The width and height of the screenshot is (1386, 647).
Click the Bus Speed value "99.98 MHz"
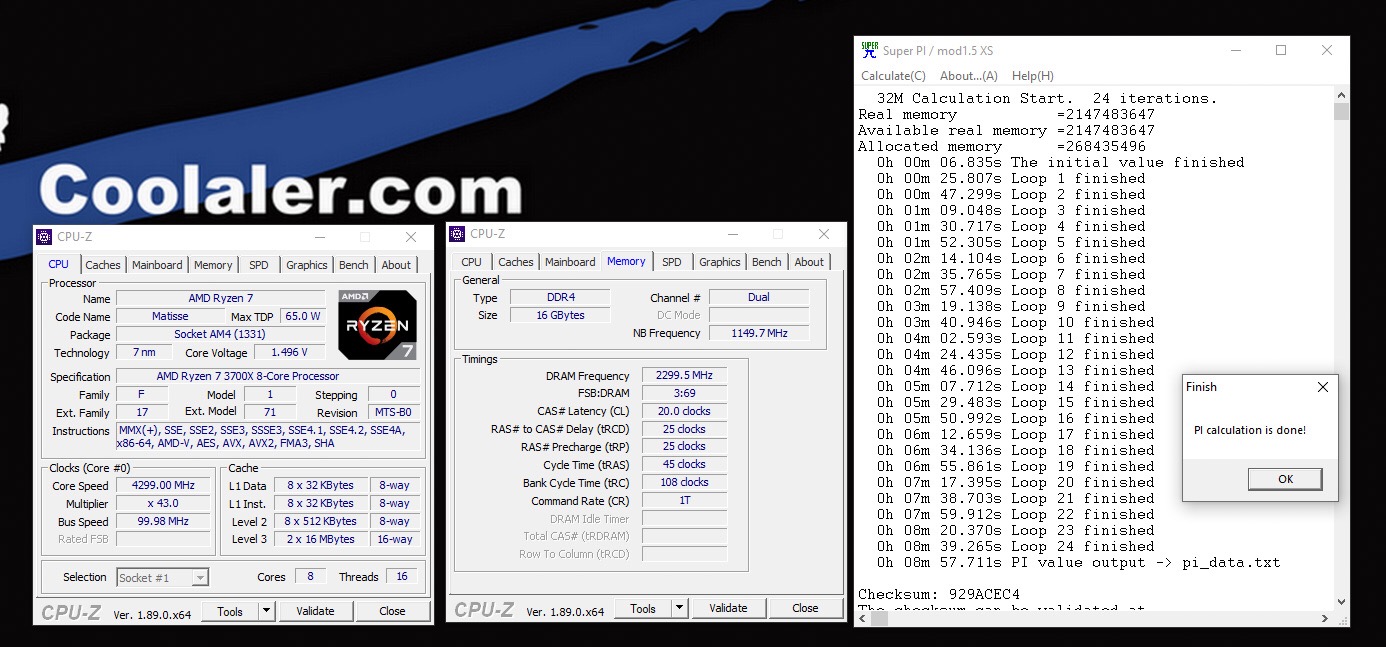[x=163, y=521]
